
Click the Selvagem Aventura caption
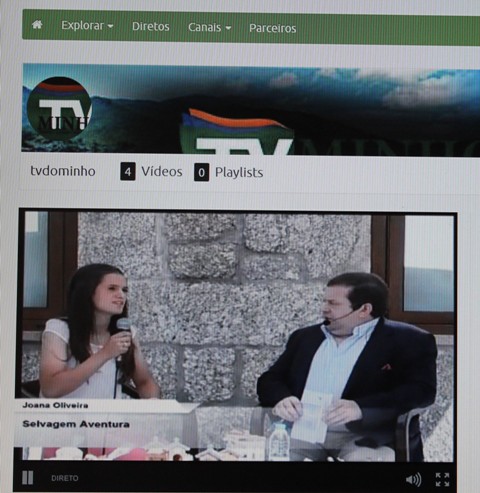pyautogui.click(x=76, y=424)
